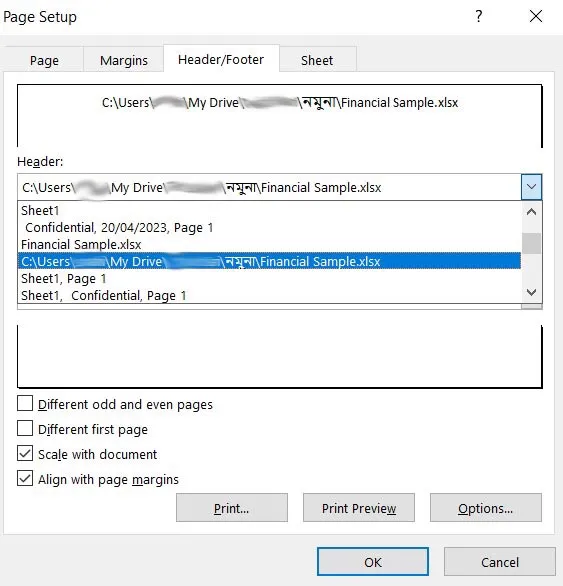This screenshot has height=586, width=563.
Task: Switch to the Page tab
Action: coord(44,60)
